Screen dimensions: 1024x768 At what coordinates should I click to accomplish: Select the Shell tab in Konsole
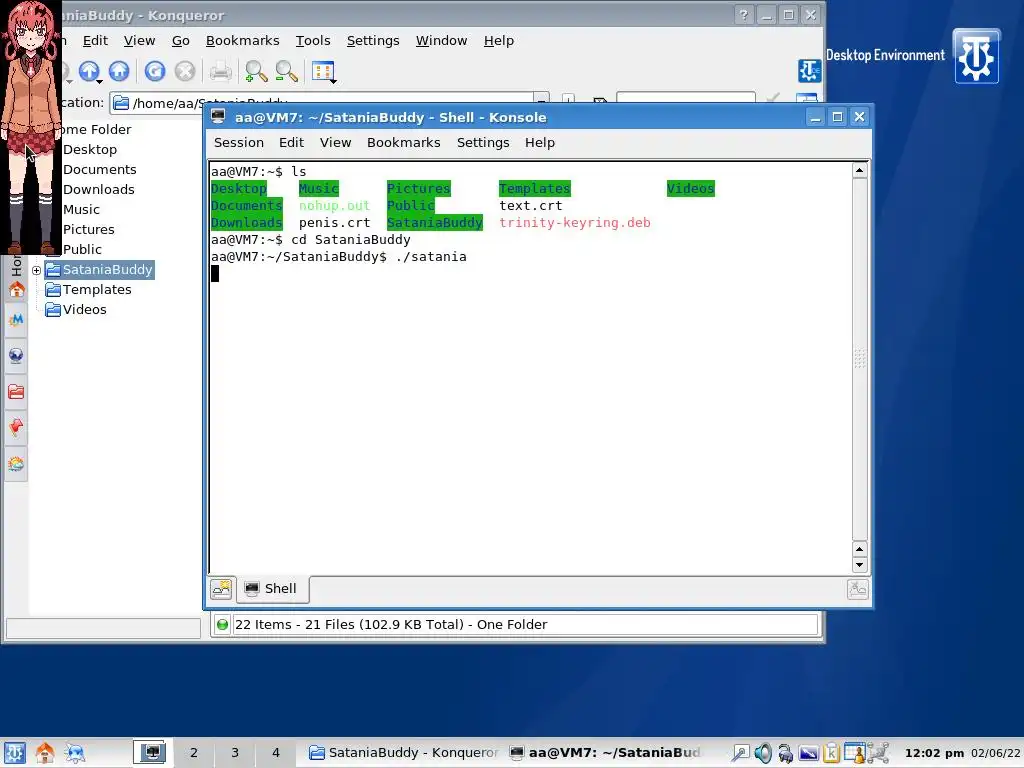[272, 589]
